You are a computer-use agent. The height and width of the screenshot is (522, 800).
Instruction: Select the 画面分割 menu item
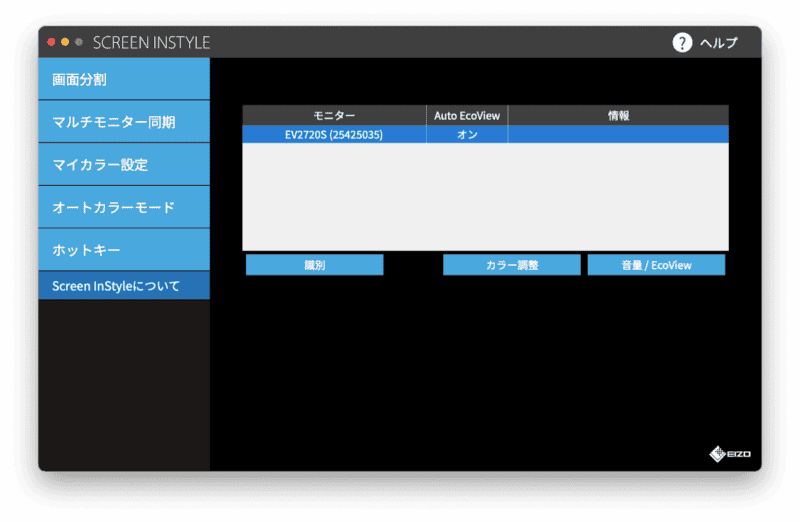[x=124, y=79]
